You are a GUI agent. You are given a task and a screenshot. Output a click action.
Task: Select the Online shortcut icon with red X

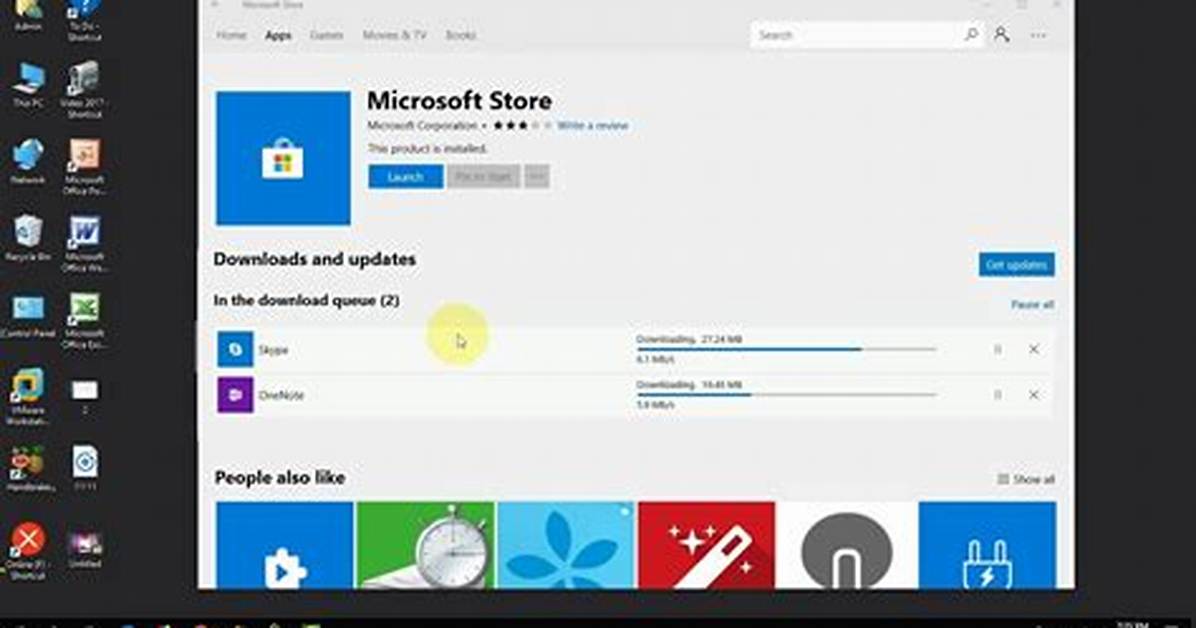(28, 549)
